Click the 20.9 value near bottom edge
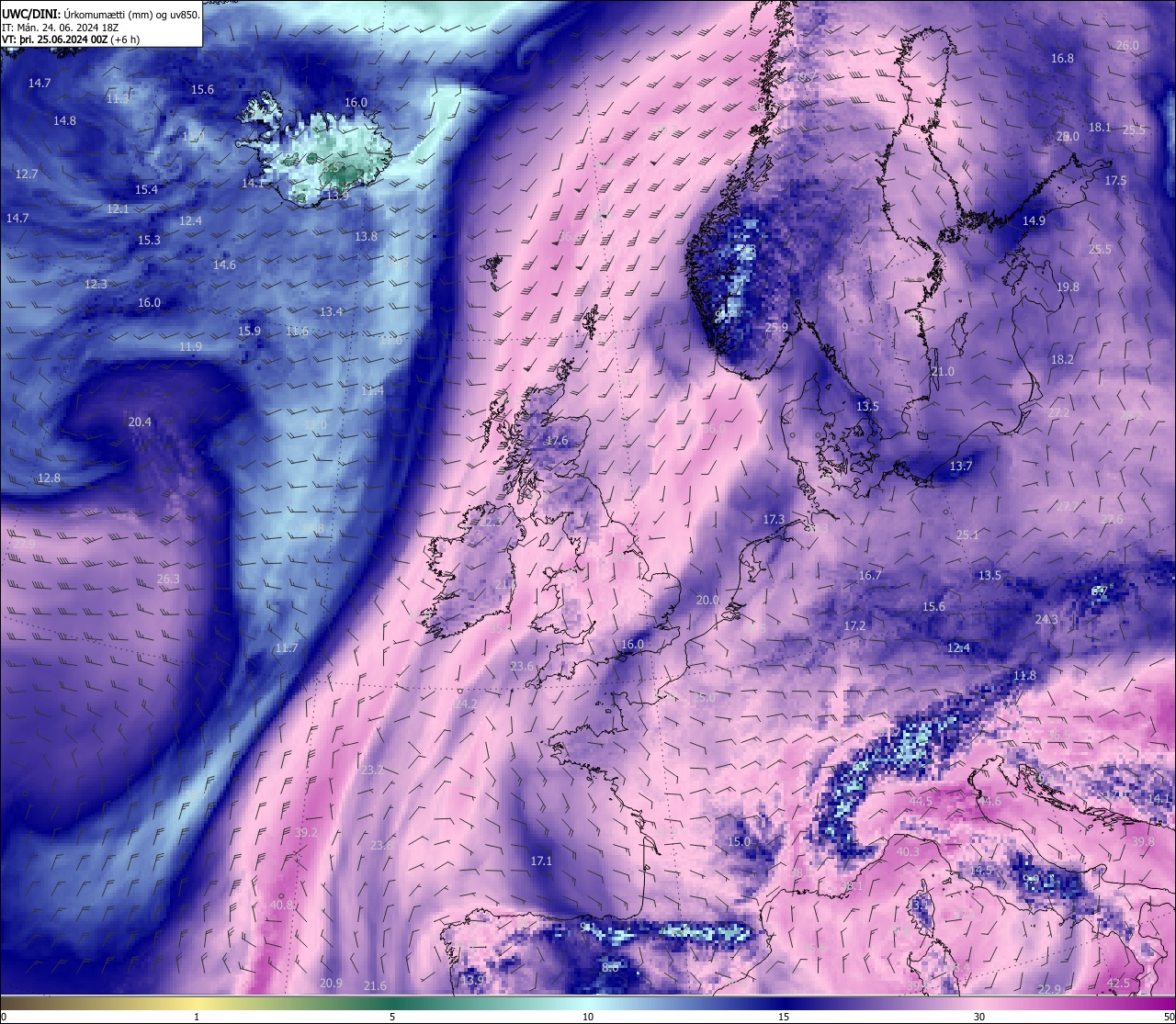 pos(331,983)
